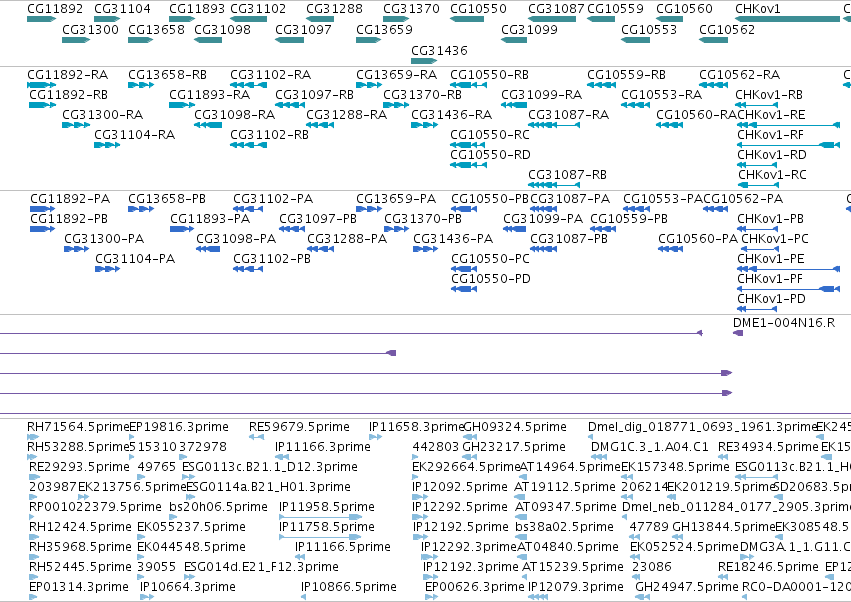The image size is (851, 602).
Task: Click EST bs20h06.5prime
Action: tap(218, 507)
